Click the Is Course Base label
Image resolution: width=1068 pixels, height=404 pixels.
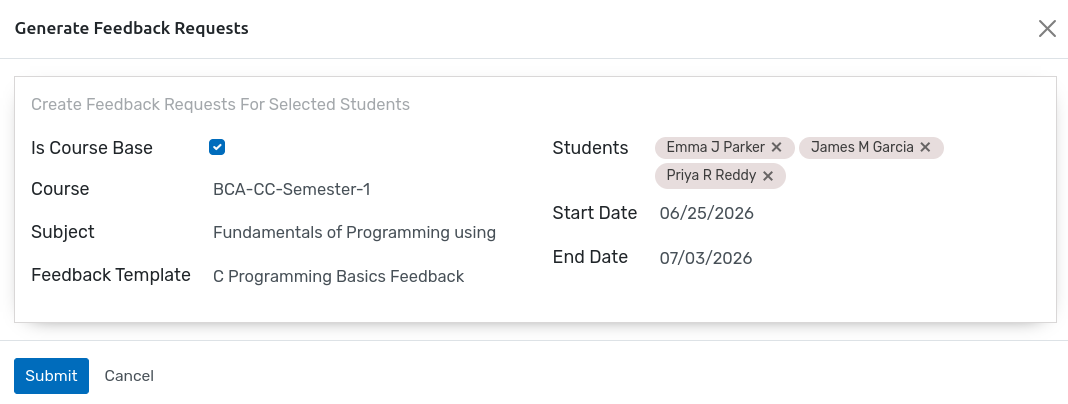(x=92, y=148)
